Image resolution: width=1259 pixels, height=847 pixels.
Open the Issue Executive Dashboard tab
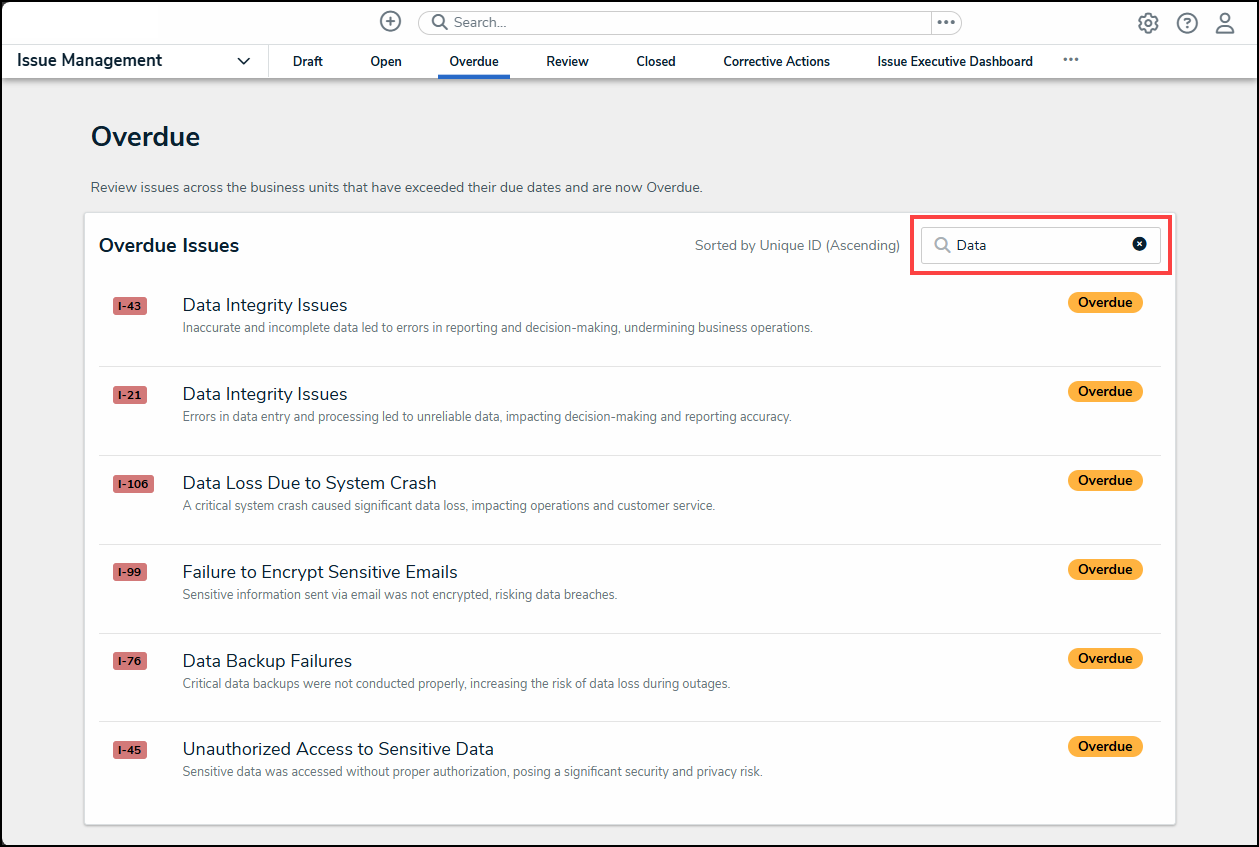pos(955,61)
